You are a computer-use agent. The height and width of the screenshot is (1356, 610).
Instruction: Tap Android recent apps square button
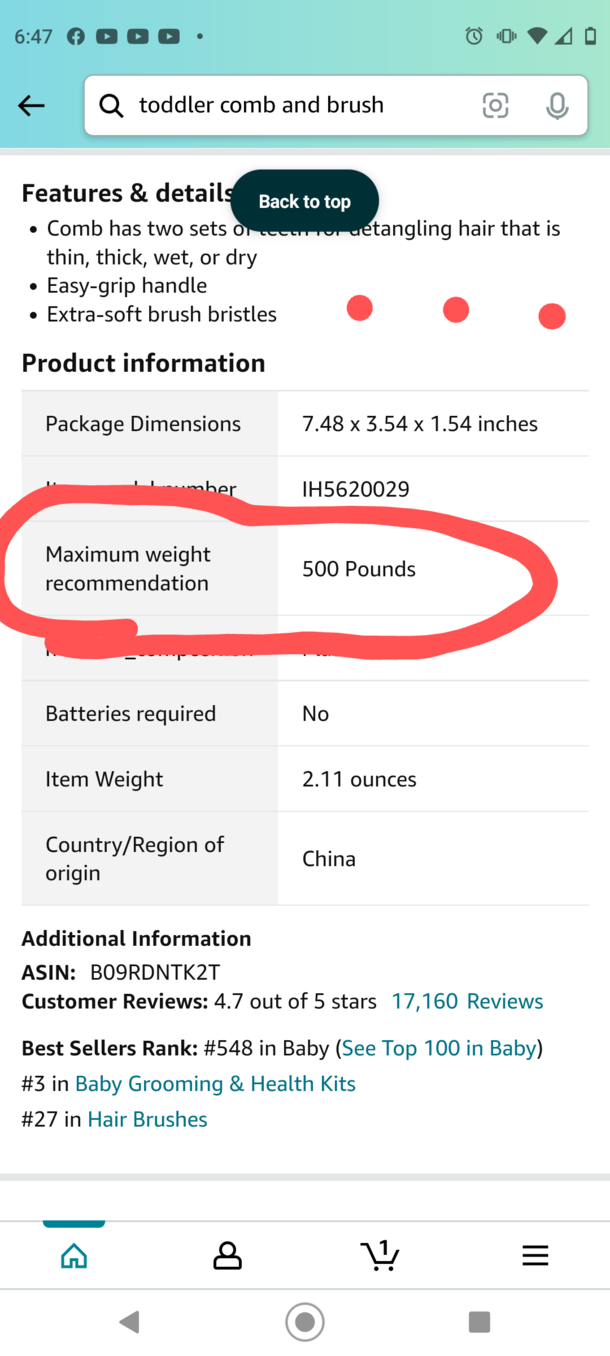[479, 1322]
